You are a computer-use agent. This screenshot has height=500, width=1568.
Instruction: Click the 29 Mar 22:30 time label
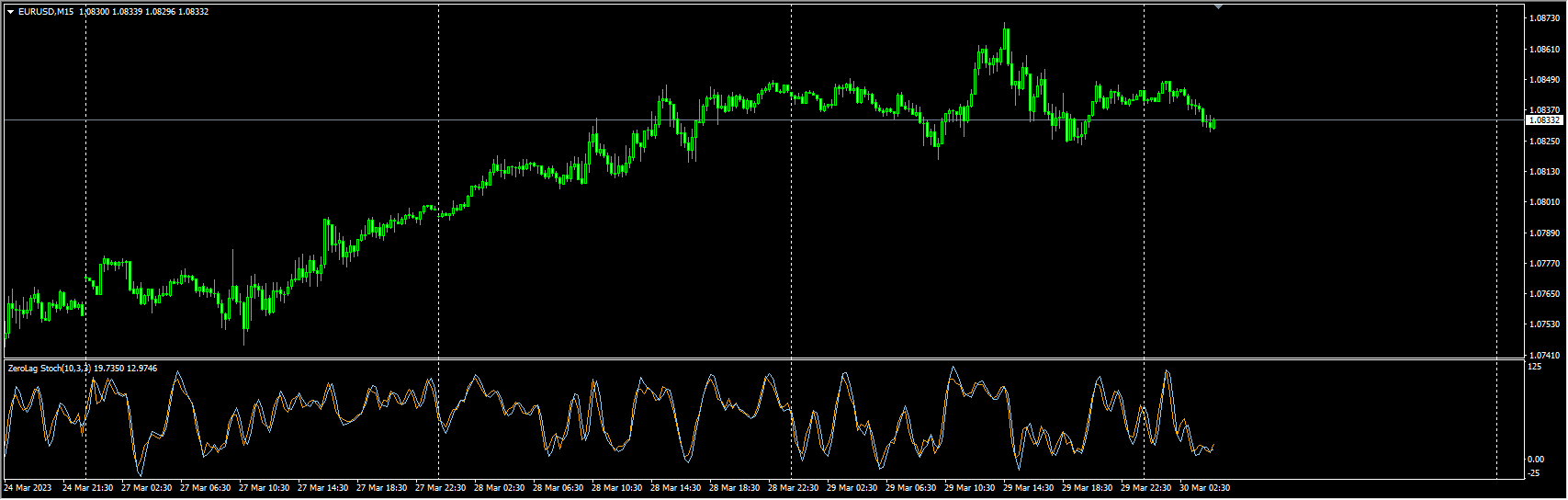click(x=1145, y=488)
